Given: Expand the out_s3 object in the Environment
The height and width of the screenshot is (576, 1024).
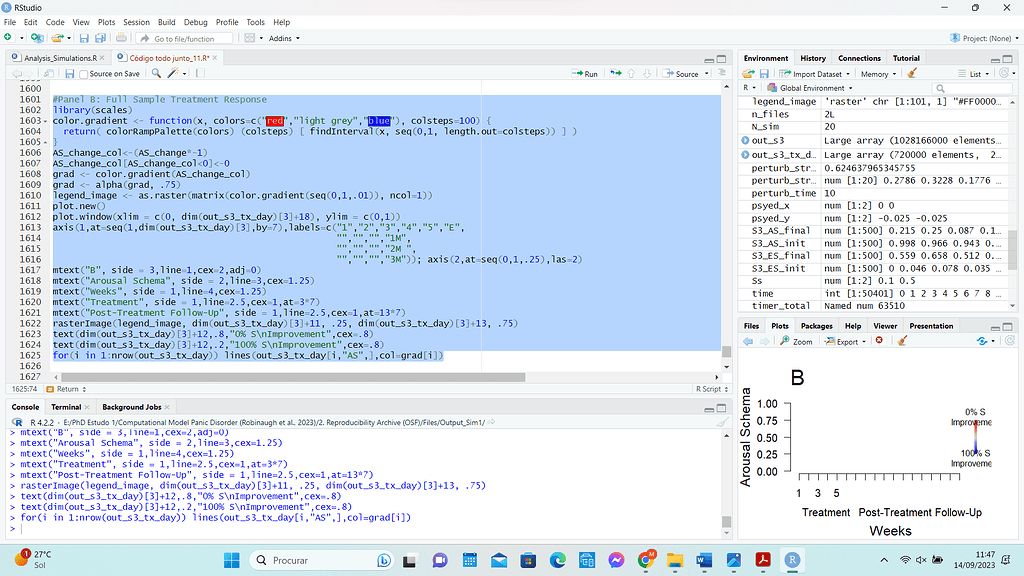Looking at the screenshot, I should (x=746, y=140).
